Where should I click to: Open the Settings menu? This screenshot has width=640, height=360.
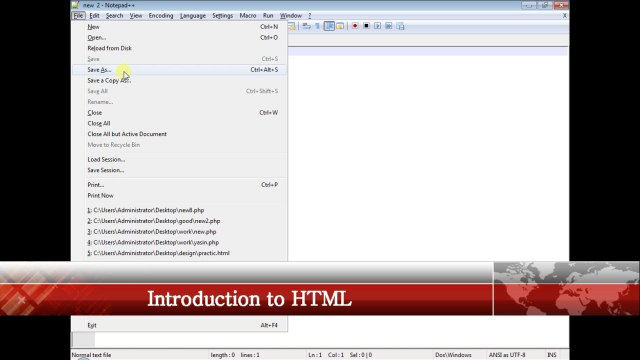pos(222,16)
